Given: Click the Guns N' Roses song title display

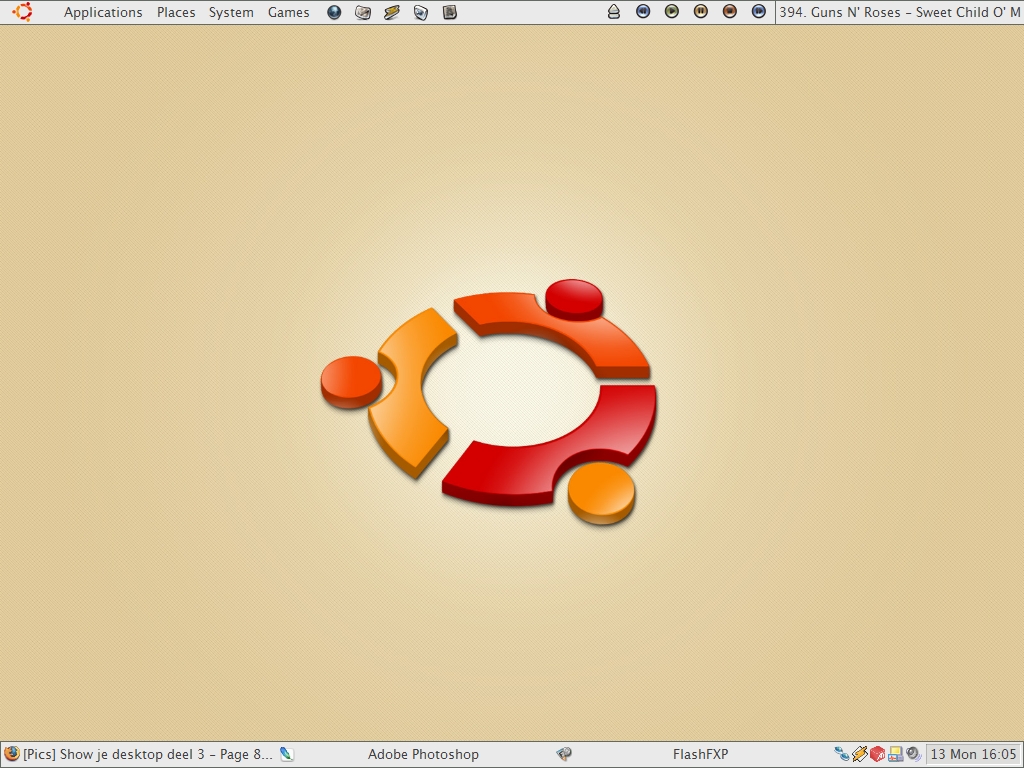Looking at the screenshot, I should tap(899, 12).
